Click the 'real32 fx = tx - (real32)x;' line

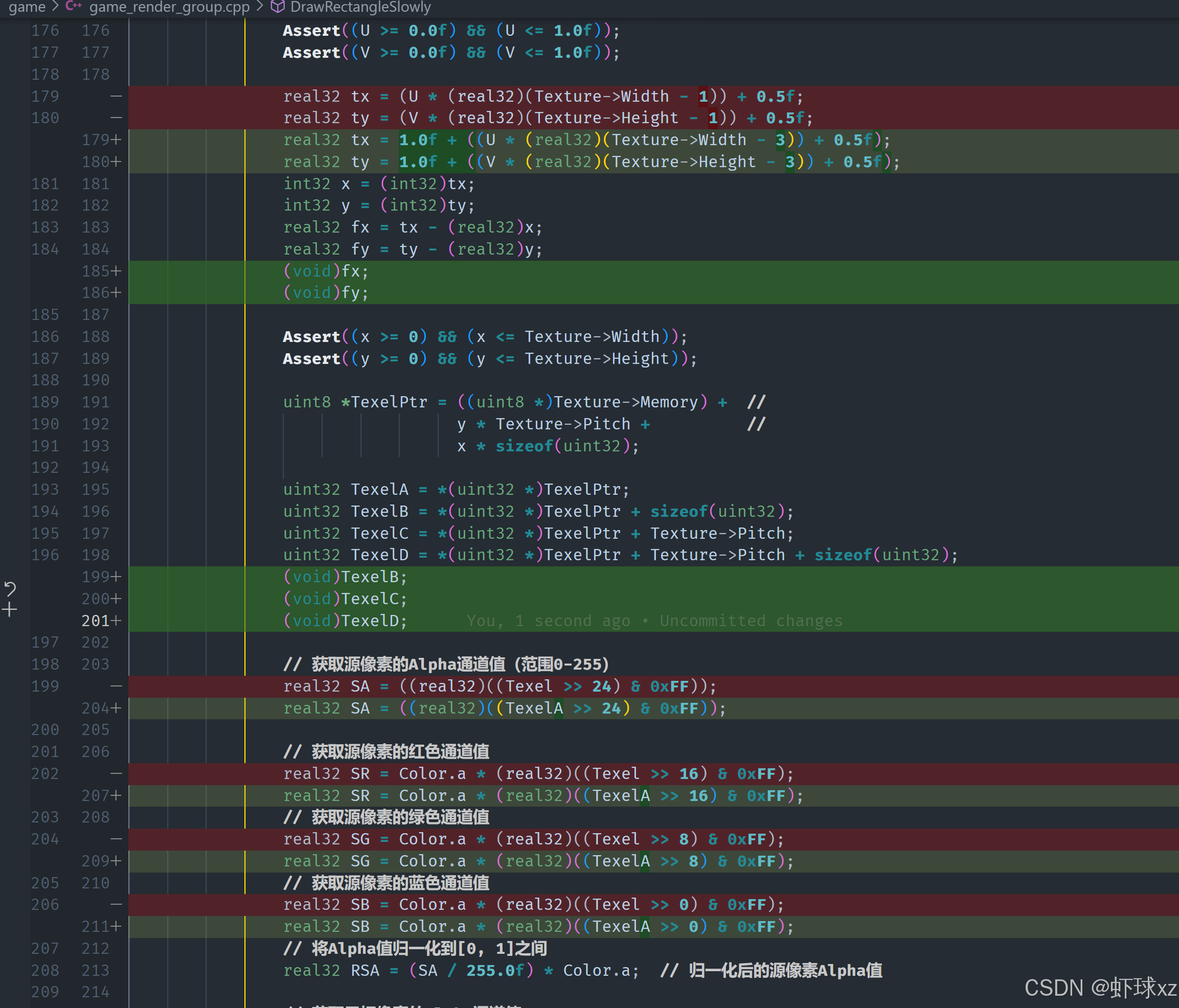[413, 227]
